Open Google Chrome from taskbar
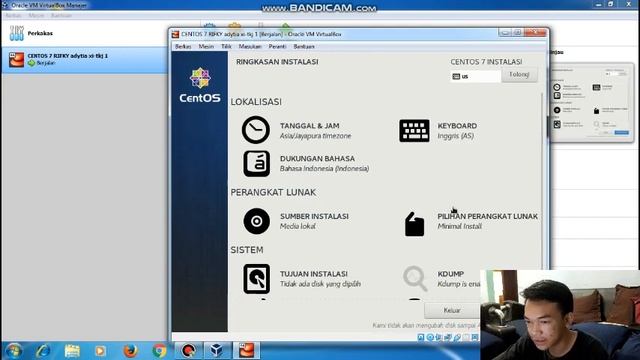Viewport: 640px width, 360px height. (159, 351)
